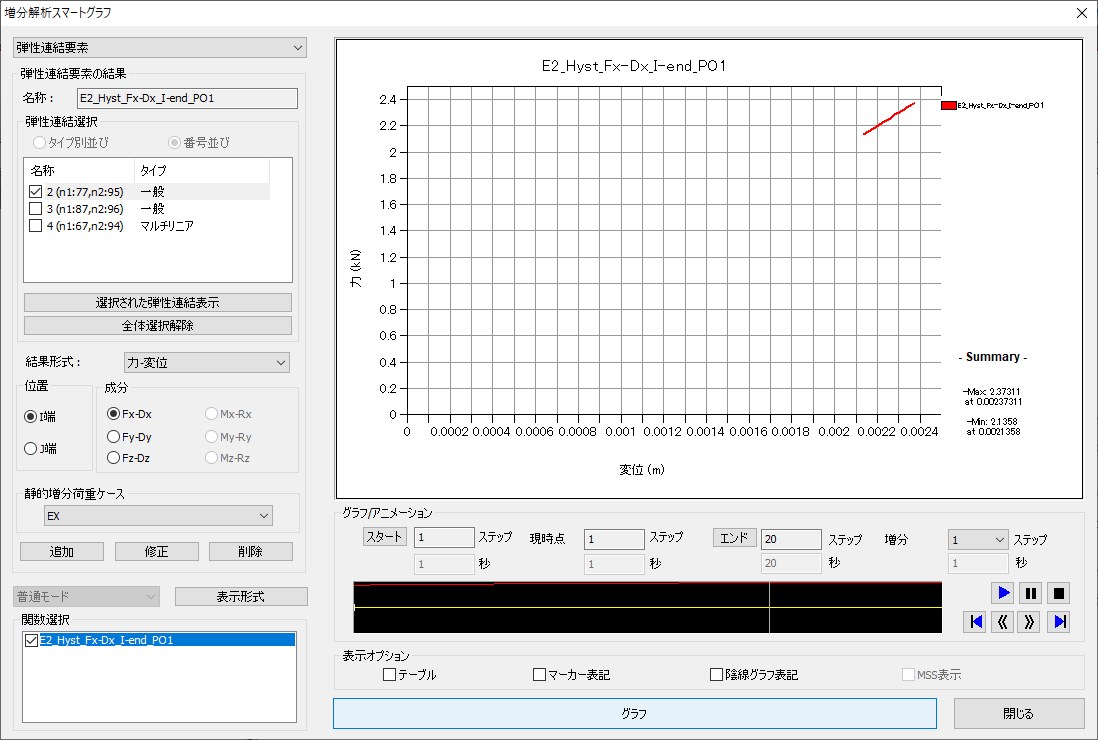Click 選択された弾性連結表示 button
Image resolution: width=1098 pixels, height=740 pixels.
[158, 302]
